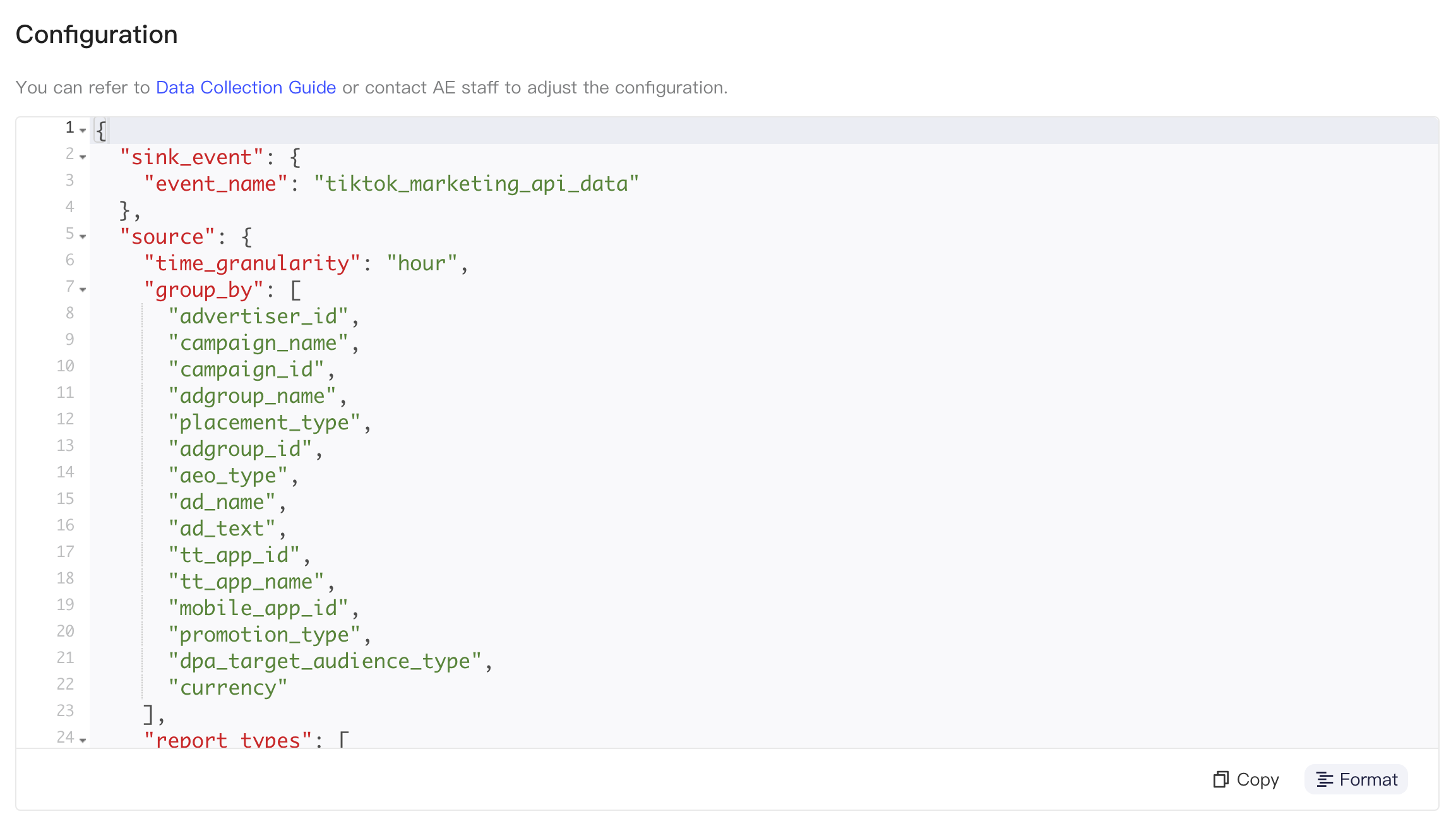This screenshot has width=1456, height=826.
Task: Click the "event_name" key
Action: pyautogui.click(x=216, y=184)
